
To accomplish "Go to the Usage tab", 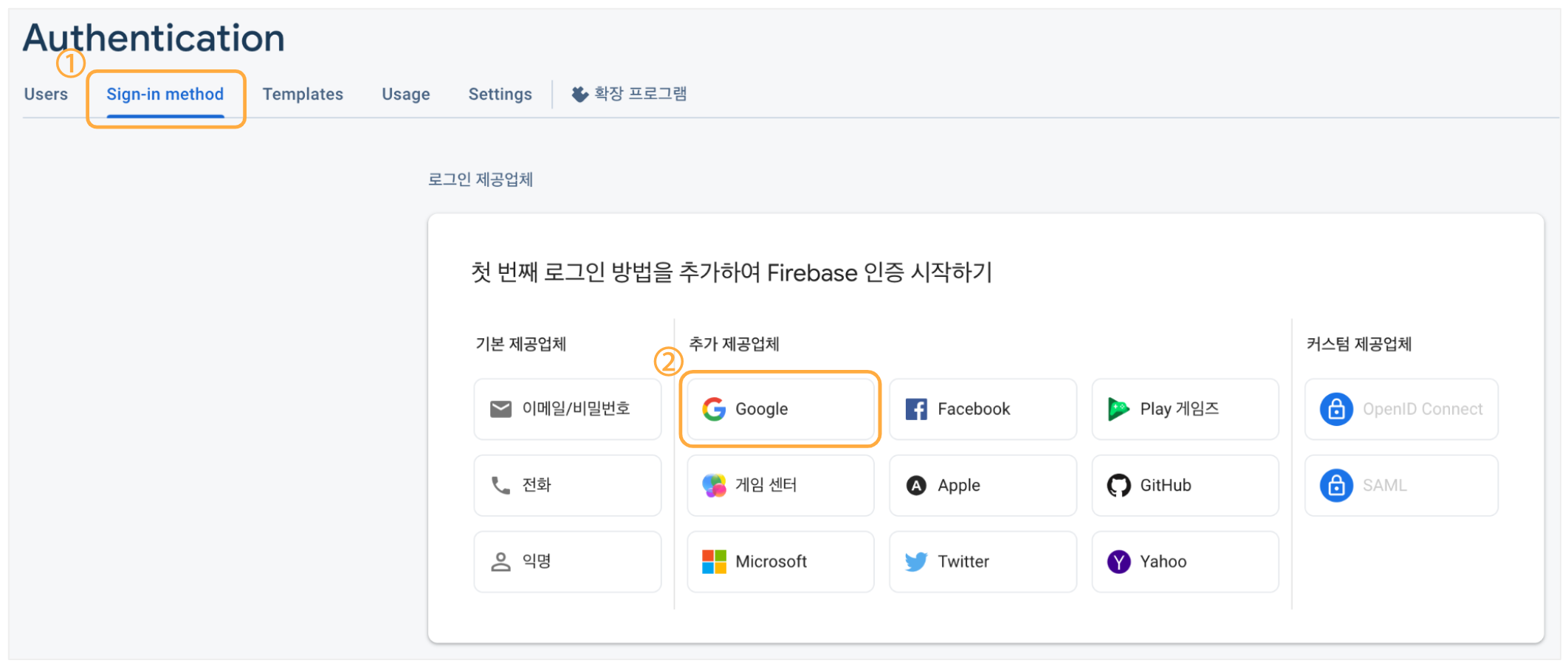I will tap(405, 95).
